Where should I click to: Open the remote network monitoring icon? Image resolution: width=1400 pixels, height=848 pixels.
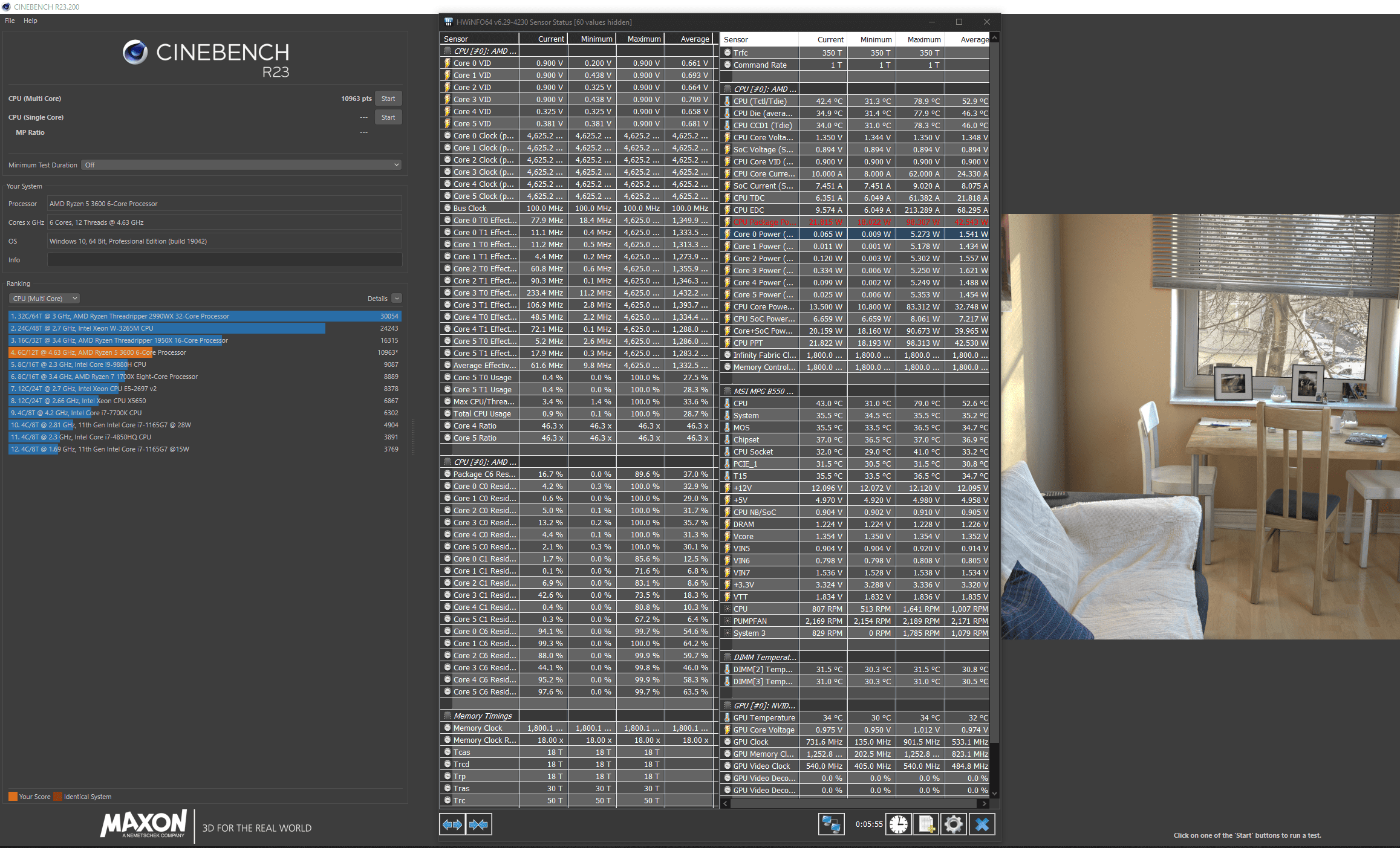coord(831,824)
